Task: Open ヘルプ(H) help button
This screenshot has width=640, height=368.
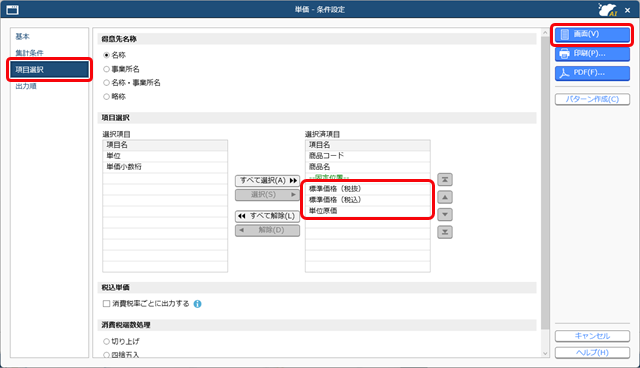Action: (592, 352)
